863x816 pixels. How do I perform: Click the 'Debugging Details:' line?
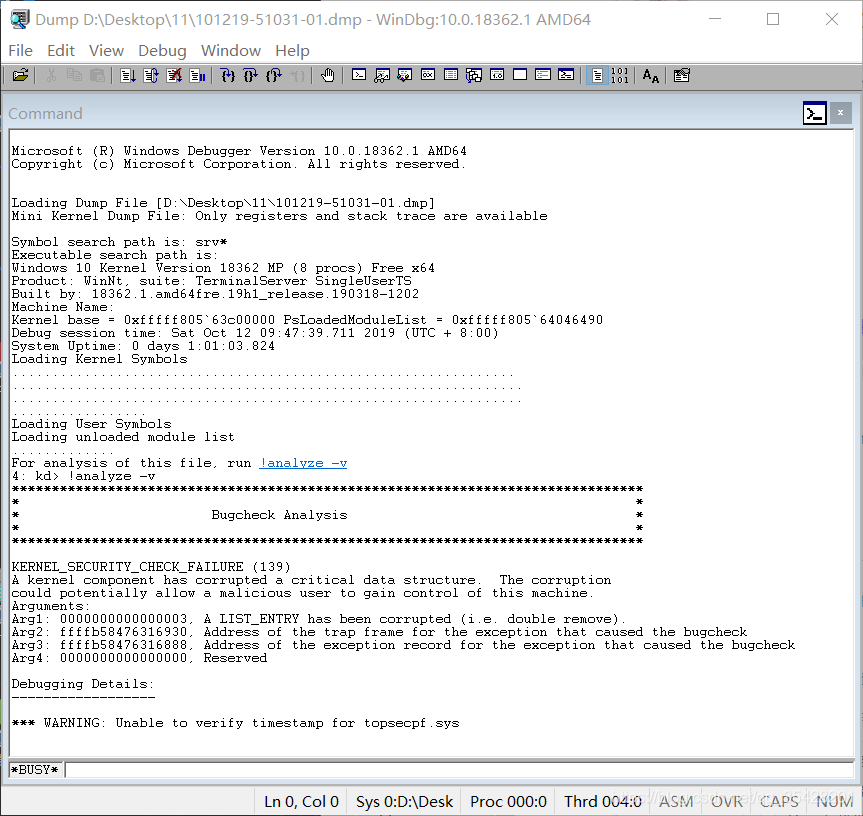pos(83,684)
